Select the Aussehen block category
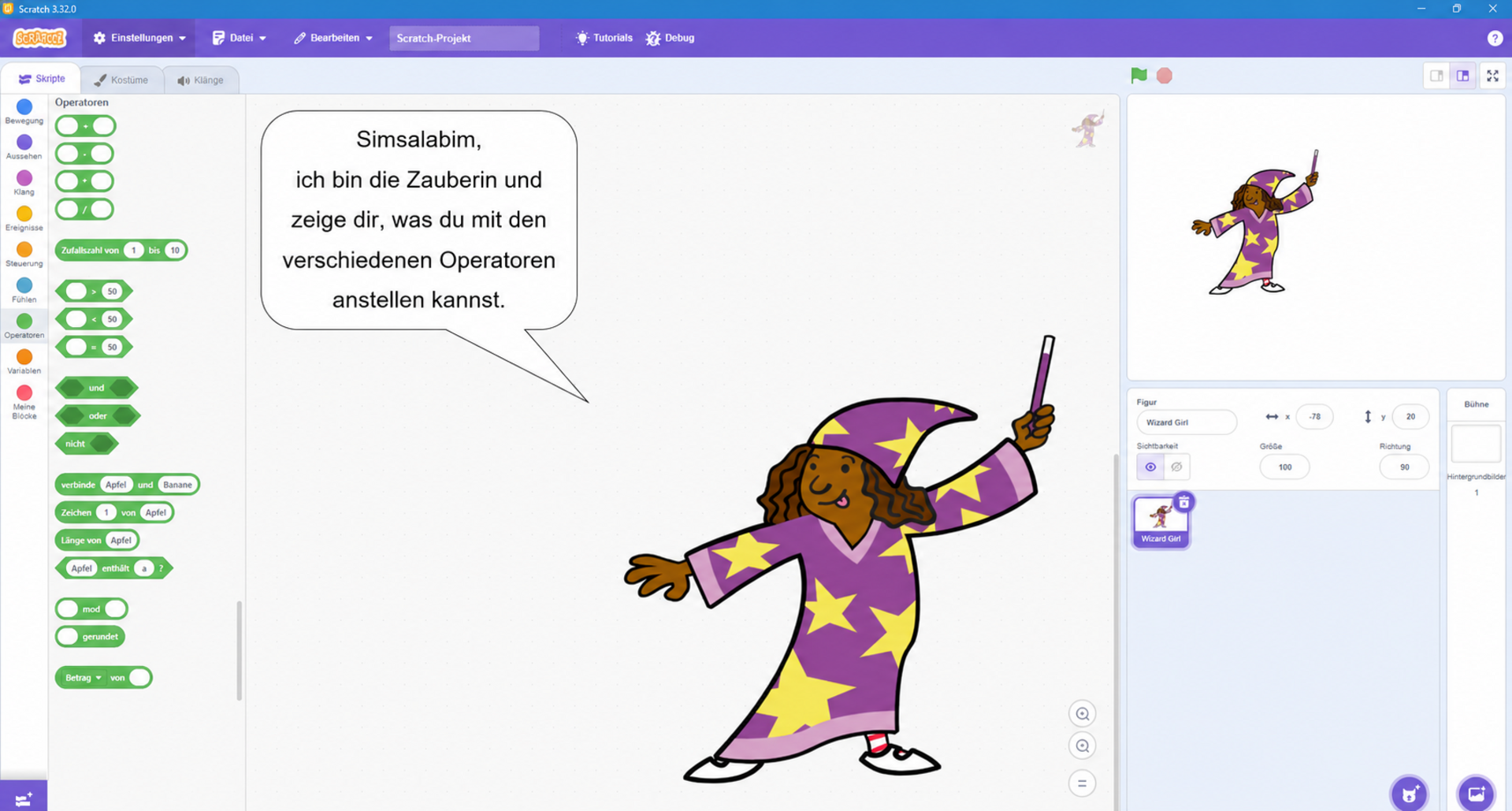 pyautogui.click(x=24, y=147)
